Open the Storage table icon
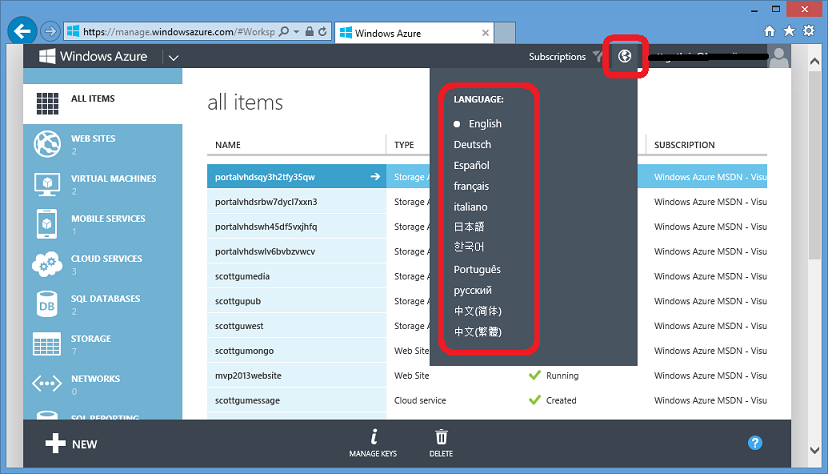Screen dimensions: 828x474 (47, 344)
